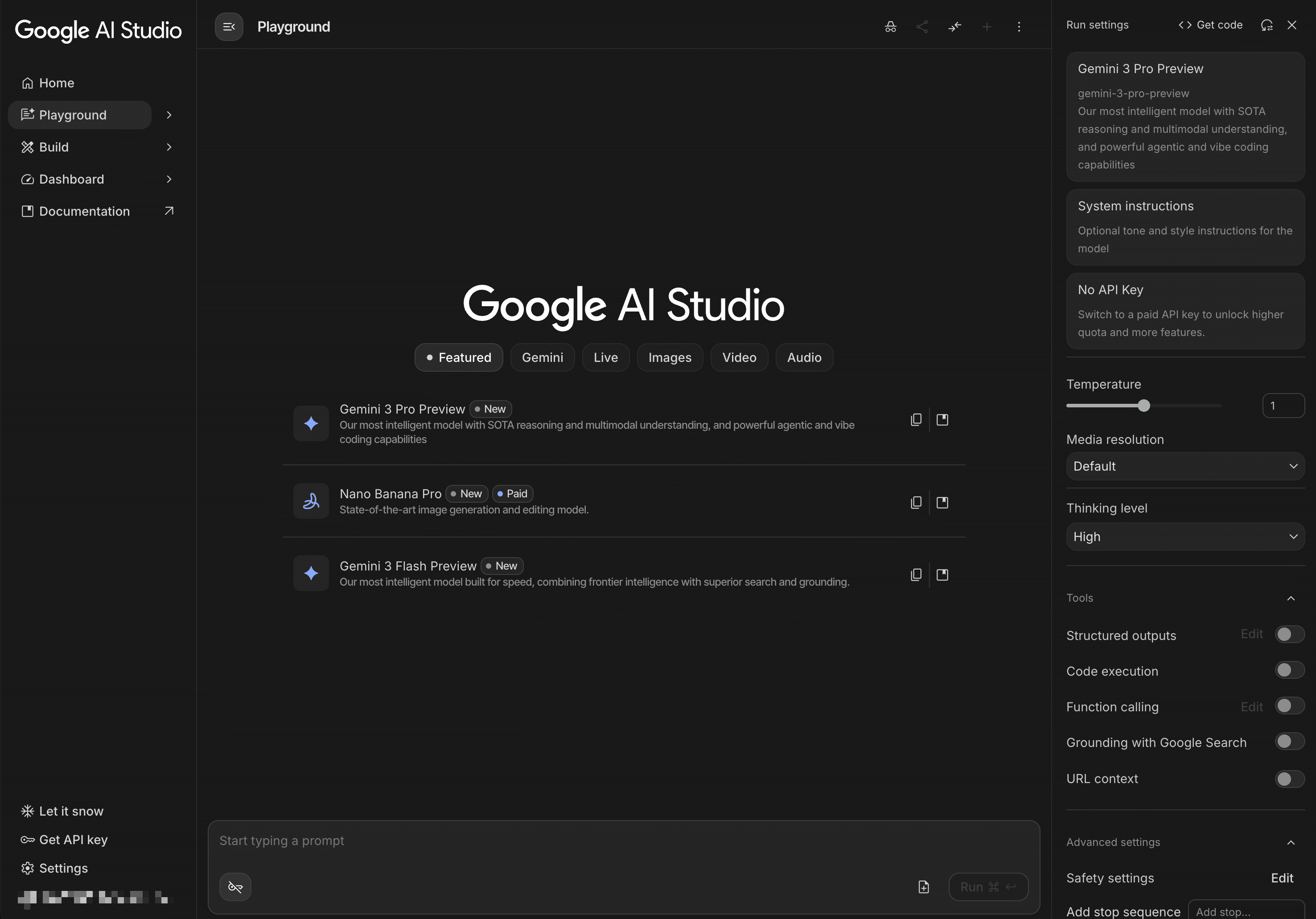Open the Thinking level dropdown
The image size is (1316, 919).
[x=1185, y=537]
